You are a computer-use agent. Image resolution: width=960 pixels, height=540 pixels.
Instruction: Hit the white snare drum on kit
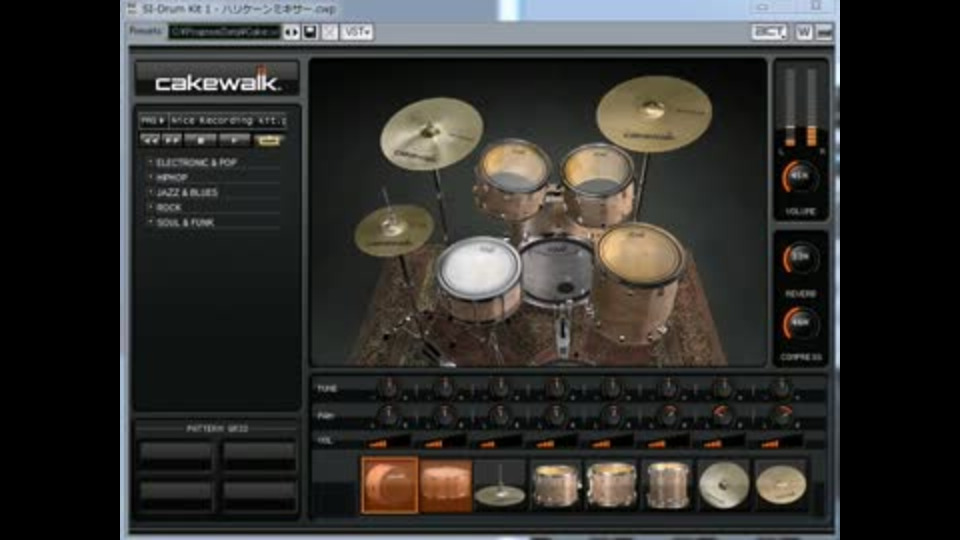(479, 279)
